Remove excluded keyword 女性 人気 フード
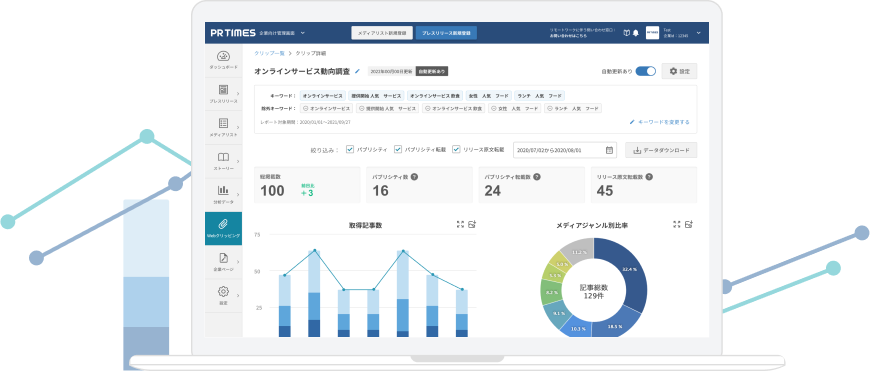The width and height of the screenshot is (870, 371). 493,109
